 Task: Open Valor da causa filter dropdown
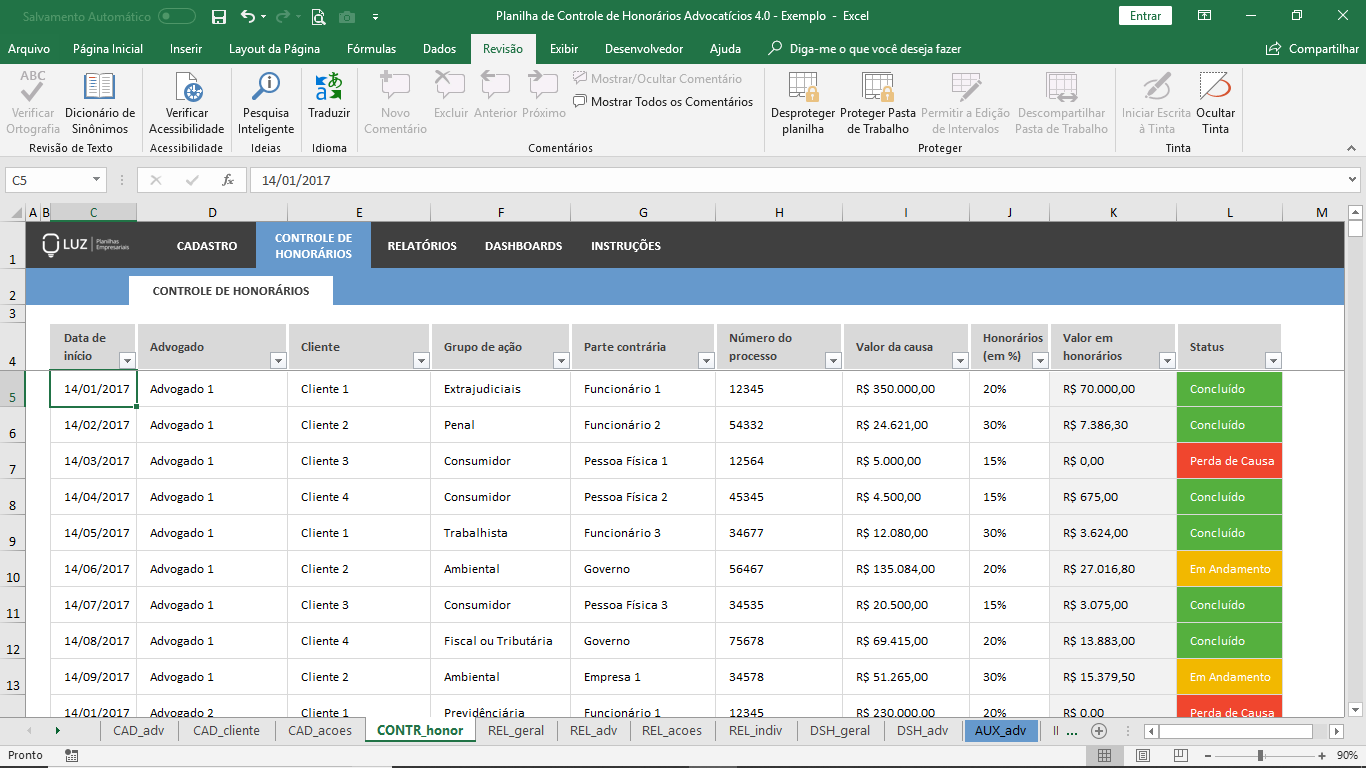coord(960,360)
